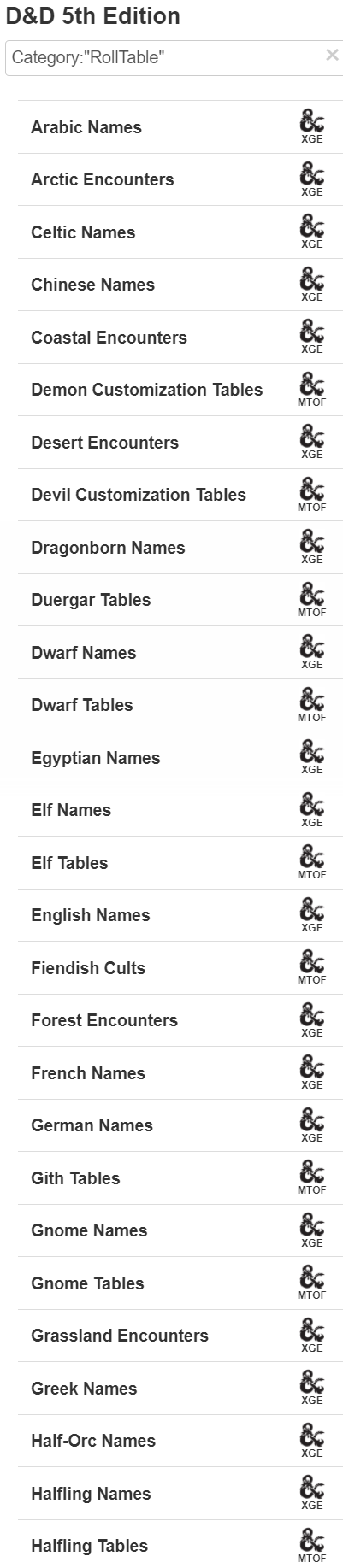Open the Dwarf Tables entry
343x1568 pixels.
[x=180, y=705]
